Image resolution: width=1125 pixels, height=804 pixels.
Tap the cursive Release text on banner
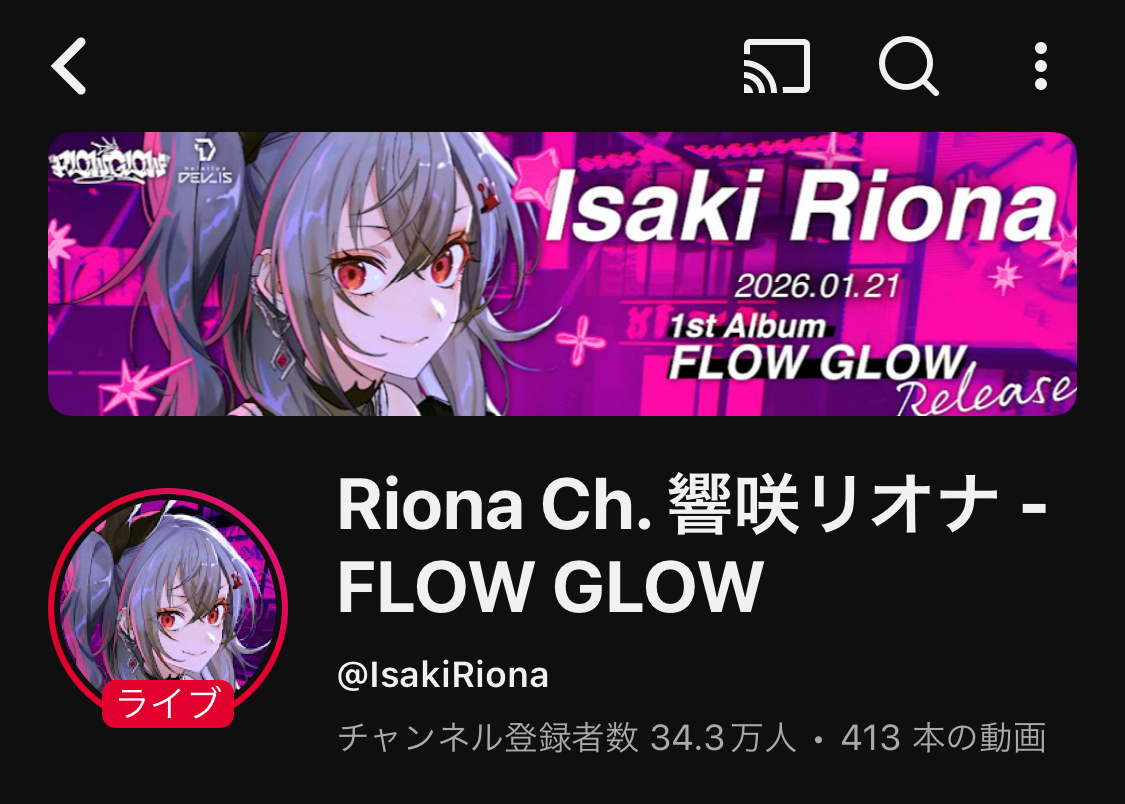click(987, 391)
